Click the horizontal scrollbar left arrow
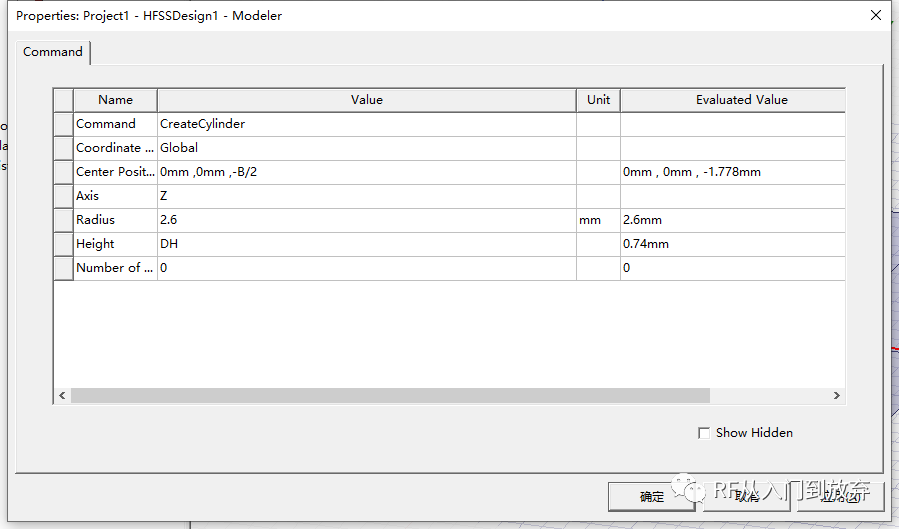 tap(62, 395)
